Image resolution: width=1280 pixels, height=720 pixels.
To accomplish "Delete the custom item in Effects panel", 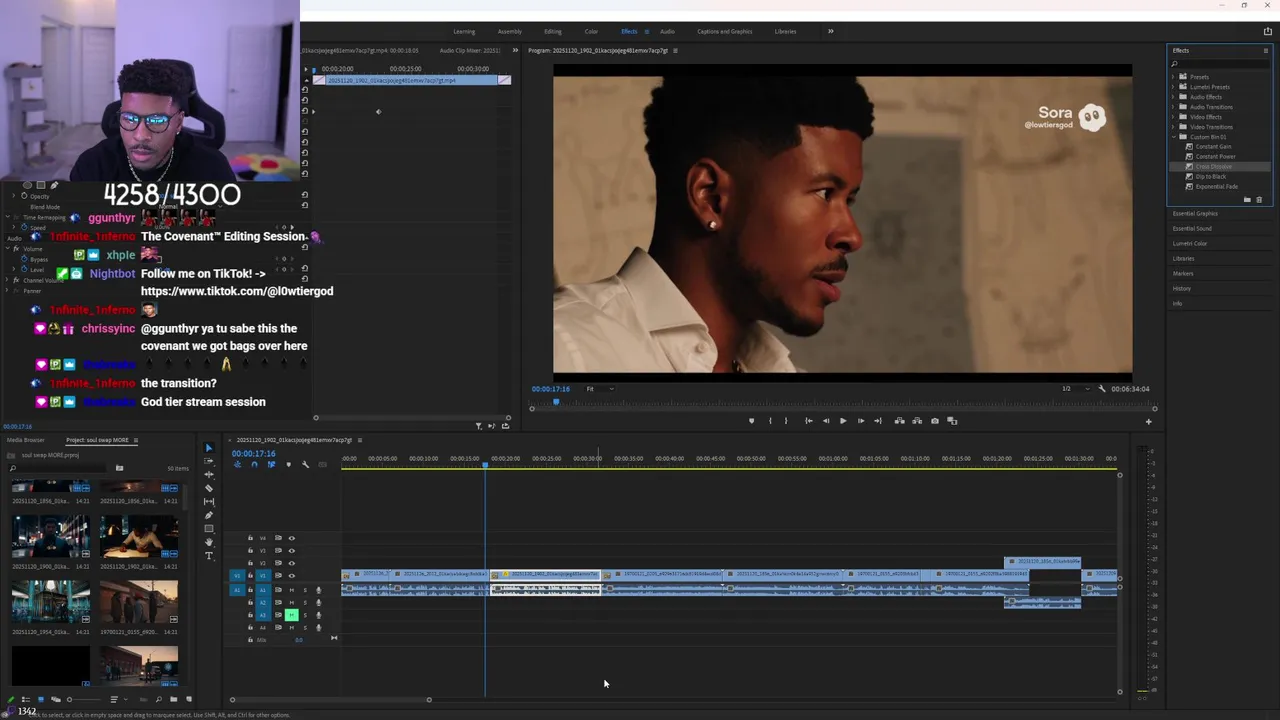I will 1259,200.
